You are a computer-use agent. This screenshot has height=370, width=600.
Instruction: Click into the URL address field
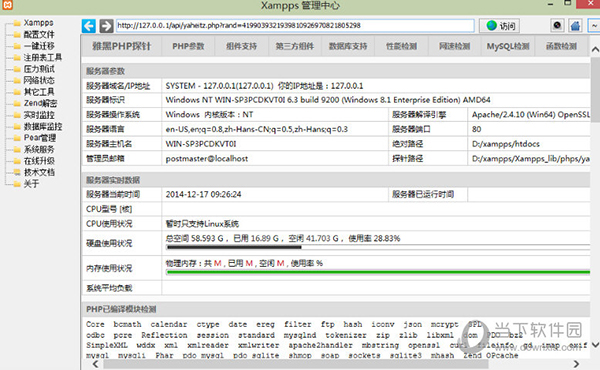(295, 26)
